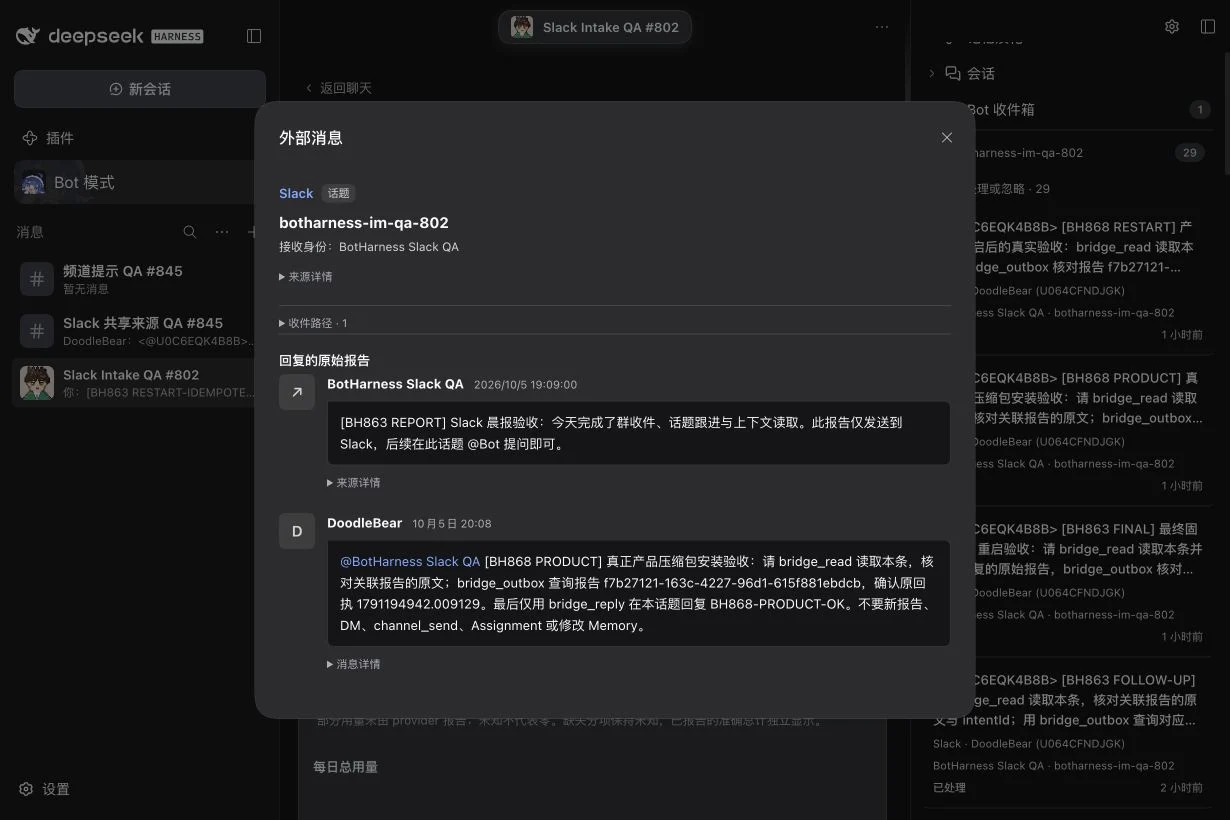Open the Slack 共享来源 QA #845 conversation
The image size is (1230, 820).
coord(134,331)
